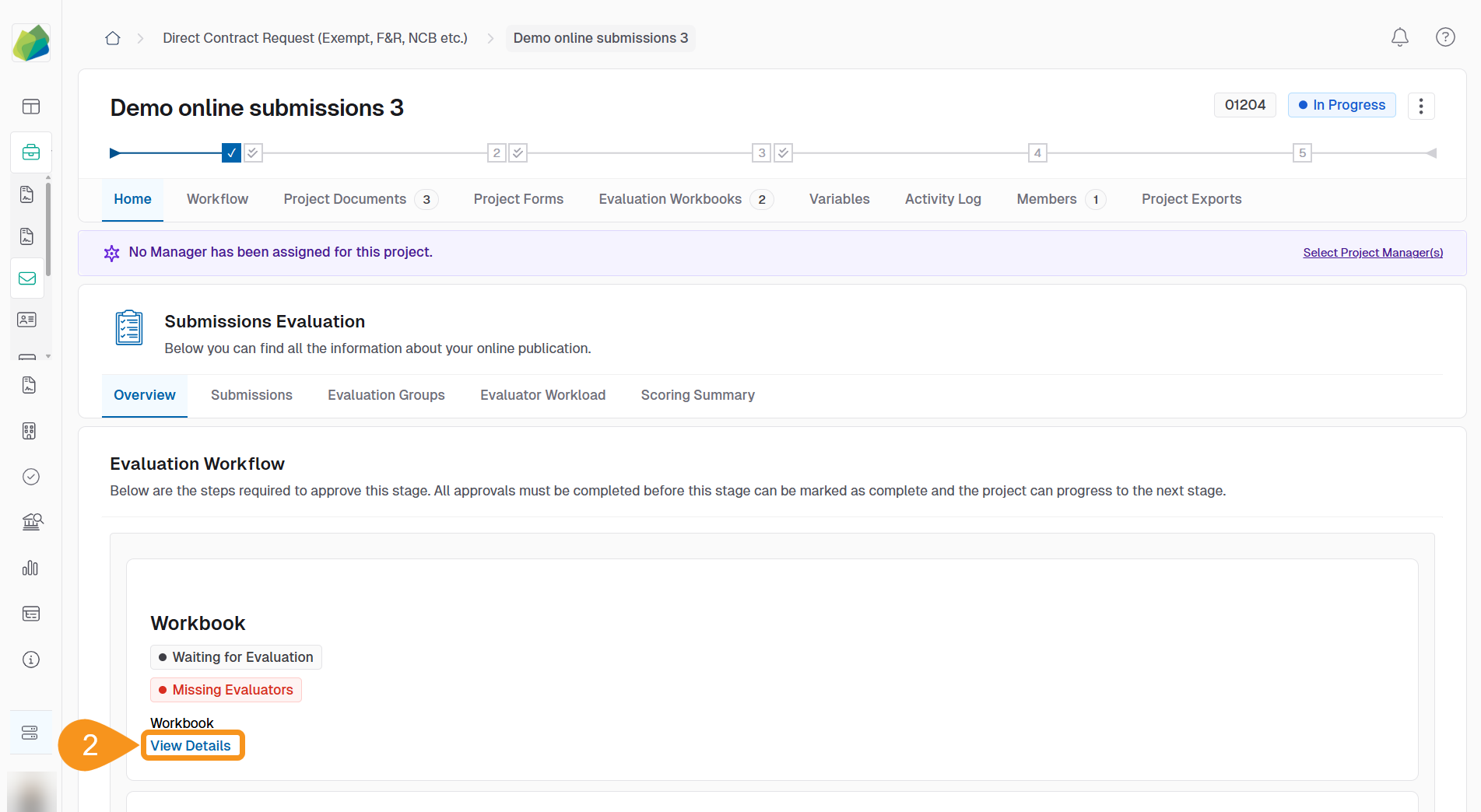
Task: Open the envelope icon in sidebar
Action: [27, 278]
